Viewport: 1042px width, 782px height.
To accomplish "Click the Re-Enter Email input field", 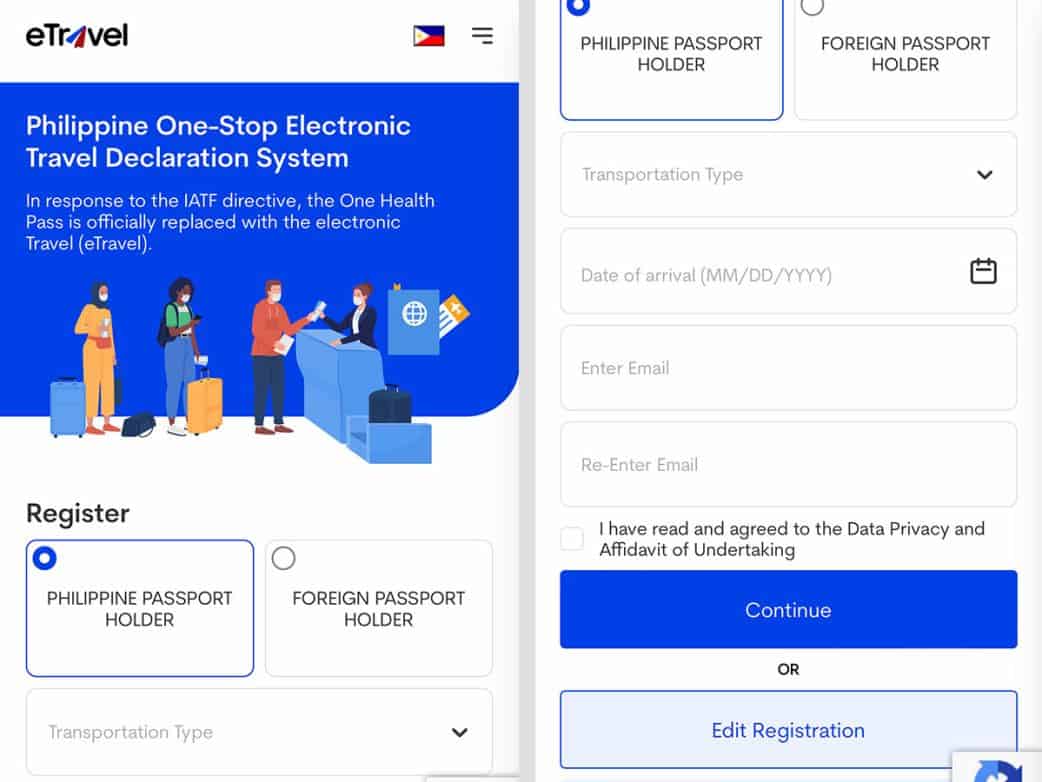I will [x=788, y=465].
